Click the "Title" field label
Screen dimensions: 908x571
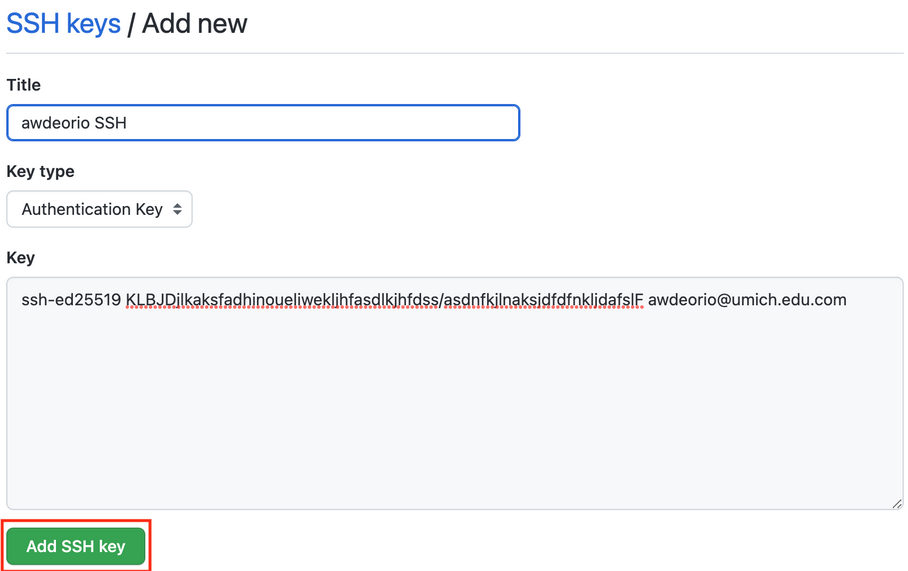coord(24,85)
